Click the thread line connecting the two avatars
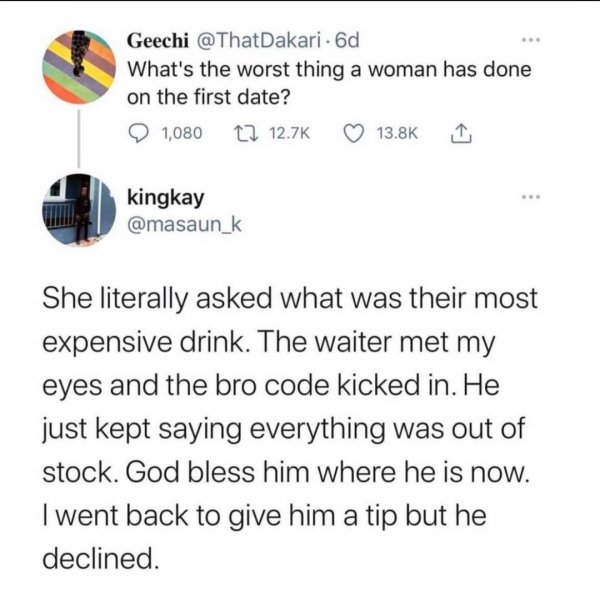The height and width of the screenshot is (598, 600). pyautogui.click(x=80, y=138)
